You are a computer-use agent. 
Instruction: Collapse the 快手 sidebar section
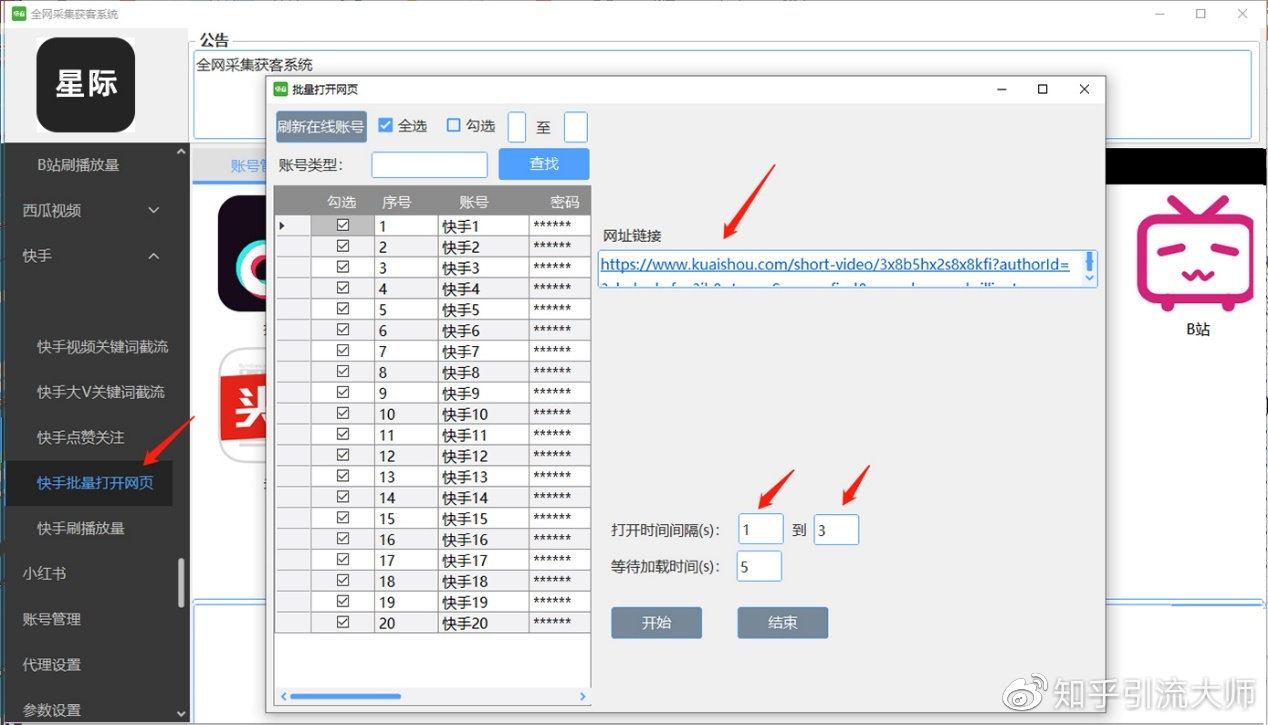pos(154,256)
